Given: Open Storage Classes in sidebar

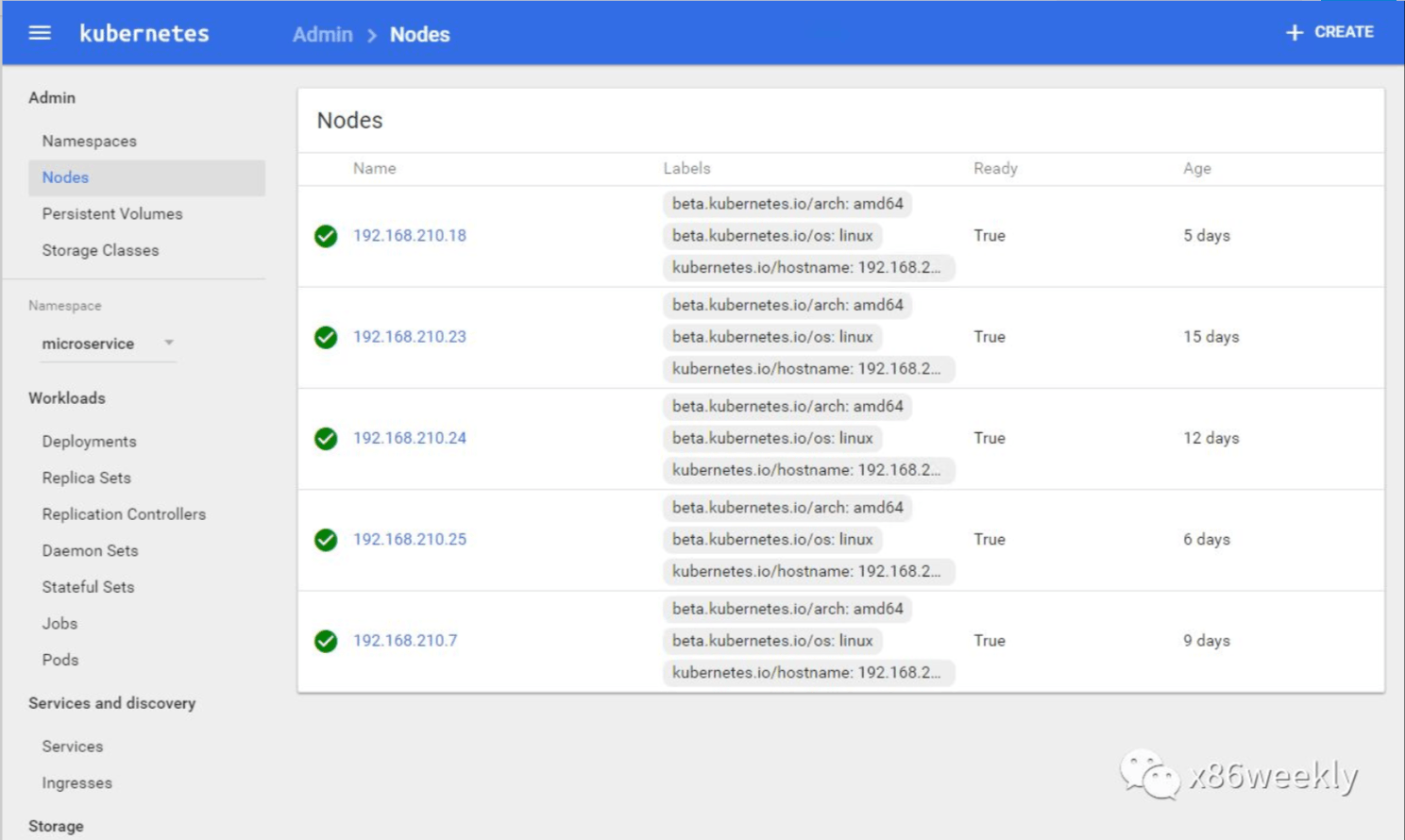Looking at the screenshot, I should pyautogui.click(x=100, y=250).
